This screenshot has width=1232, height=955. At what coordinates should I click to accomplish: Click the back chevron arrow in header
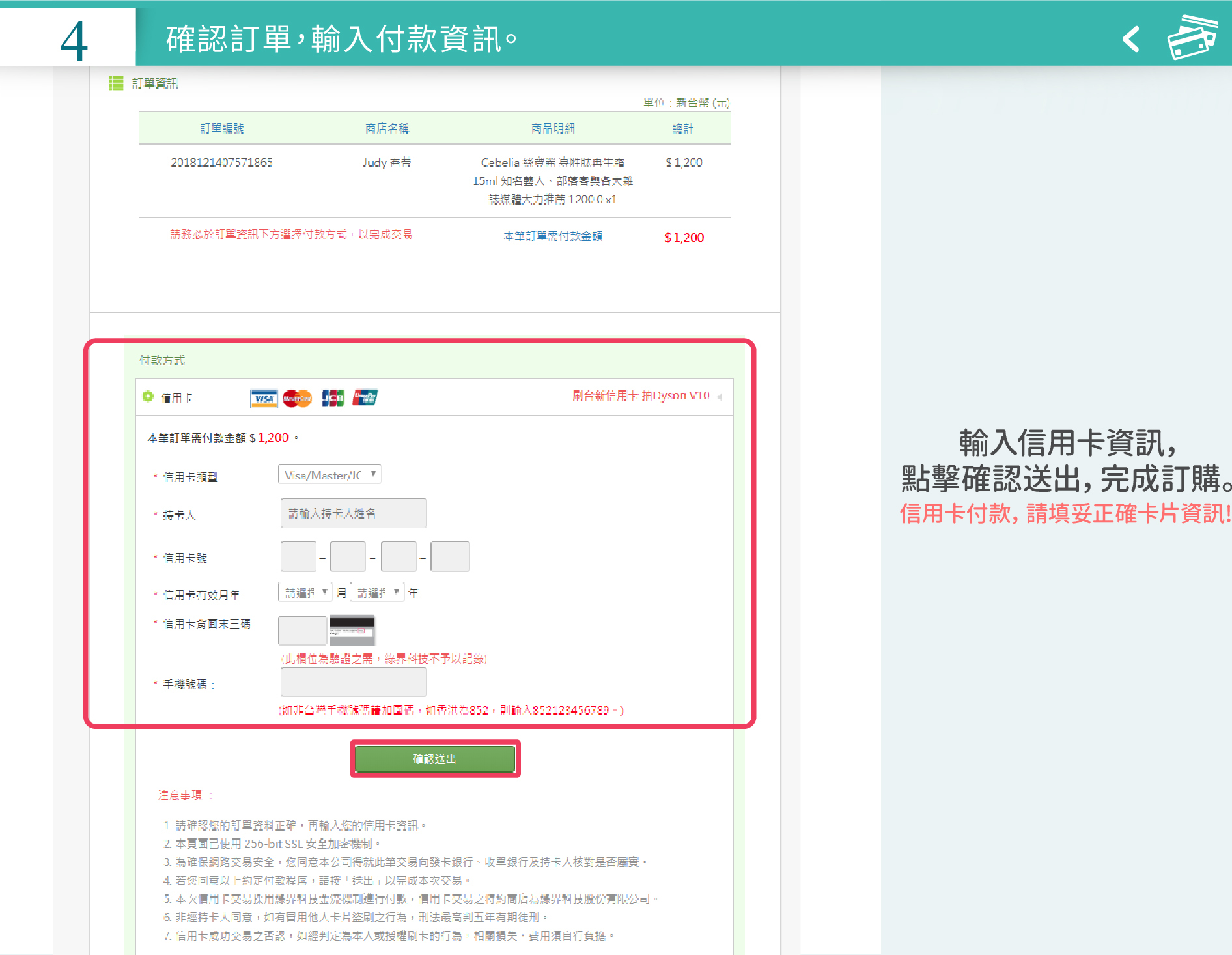1131,39
